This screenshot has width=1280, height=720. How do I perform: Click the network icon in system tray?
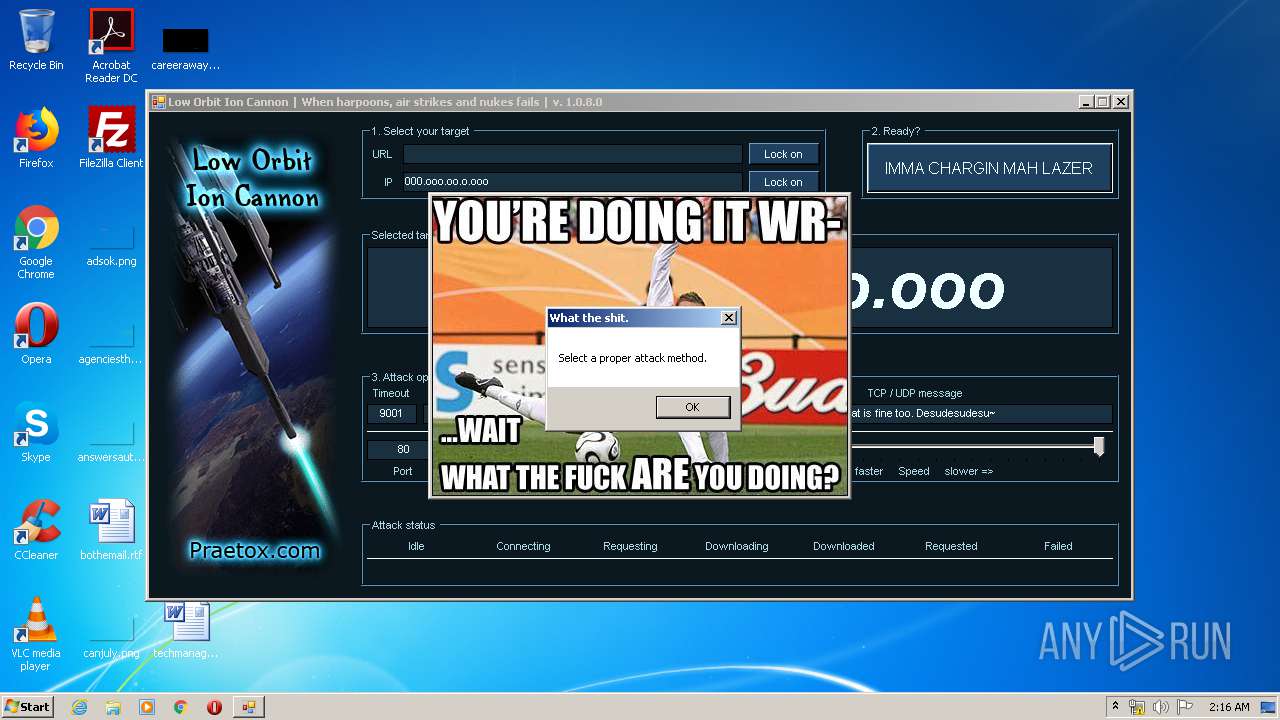pos(1137,707)
